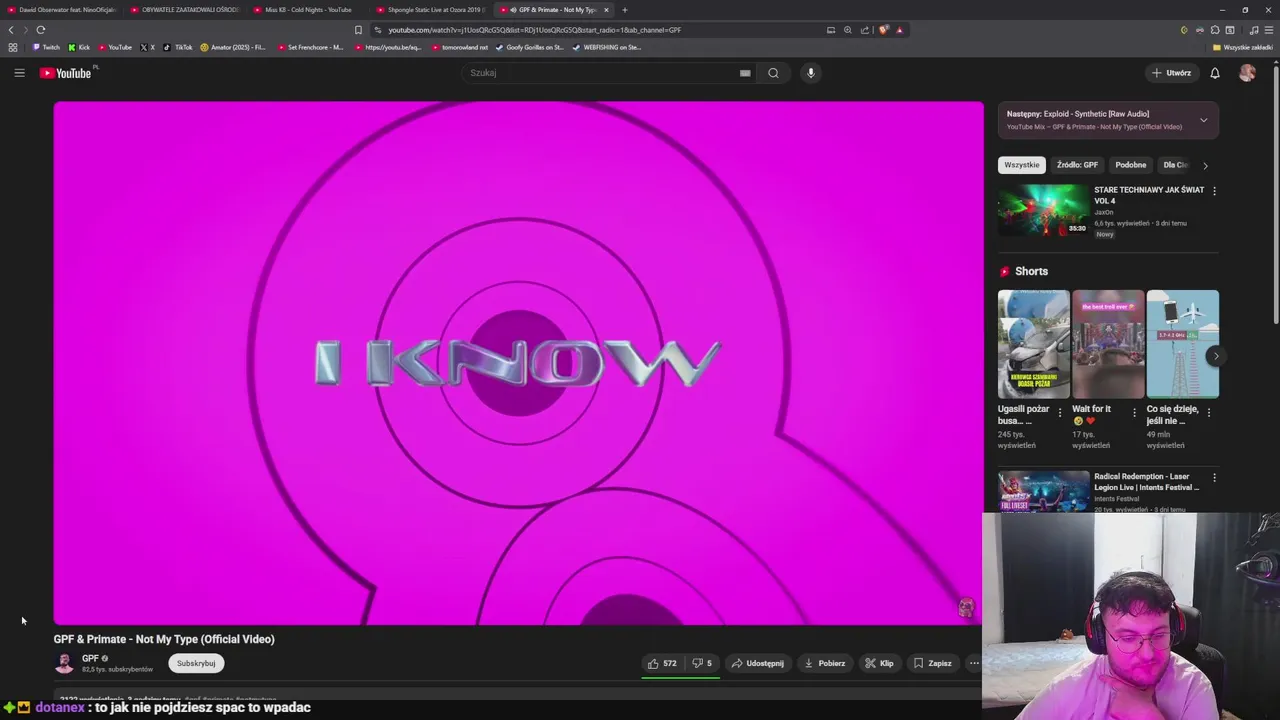Open the media control music note icon
The image size is (1280, 720).
tap(1254, 30)
